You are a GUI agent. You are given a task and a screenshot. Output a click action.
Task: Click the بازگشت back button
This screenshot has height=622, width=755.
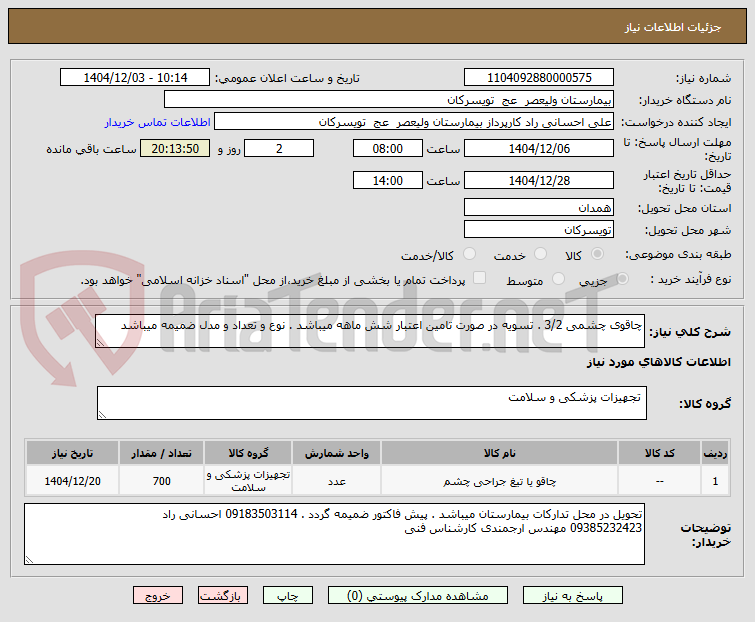click(222, 596)
